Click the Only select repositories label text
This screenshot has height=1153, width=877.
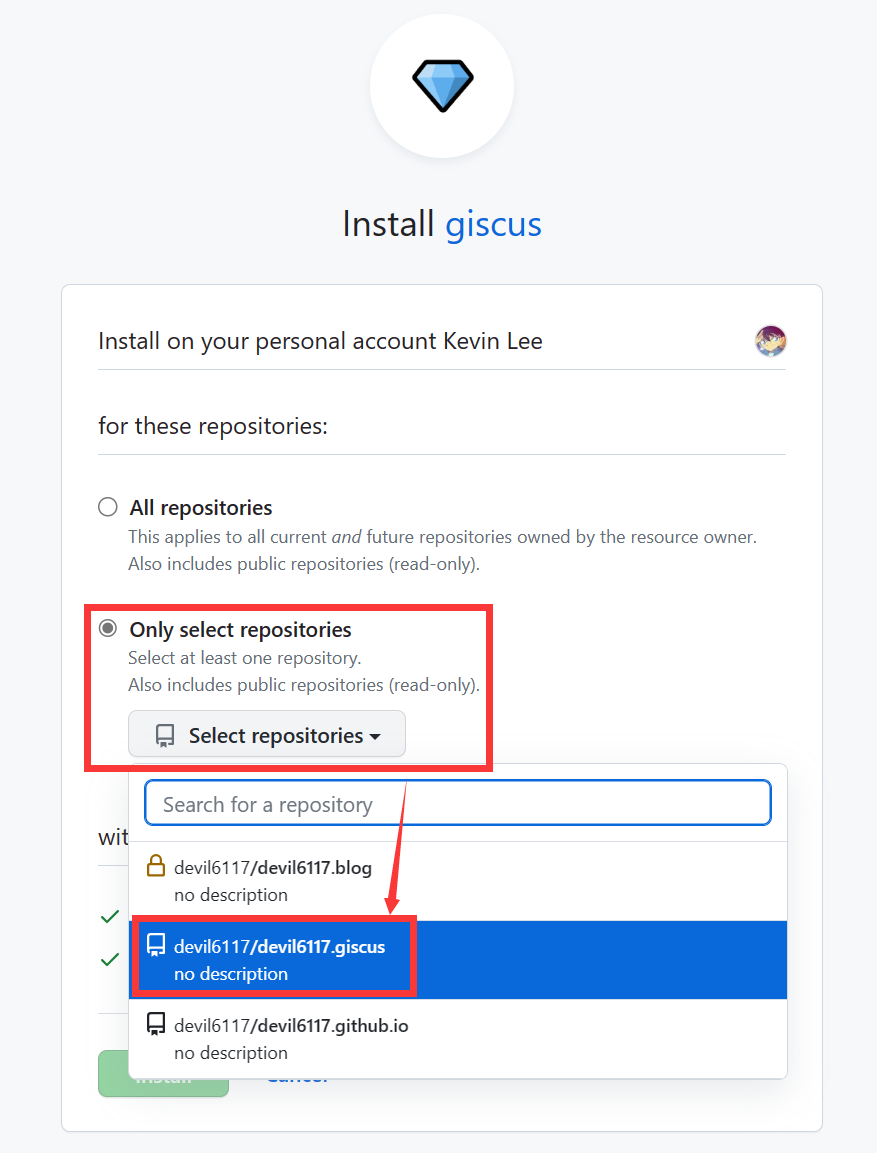(240, 630)
